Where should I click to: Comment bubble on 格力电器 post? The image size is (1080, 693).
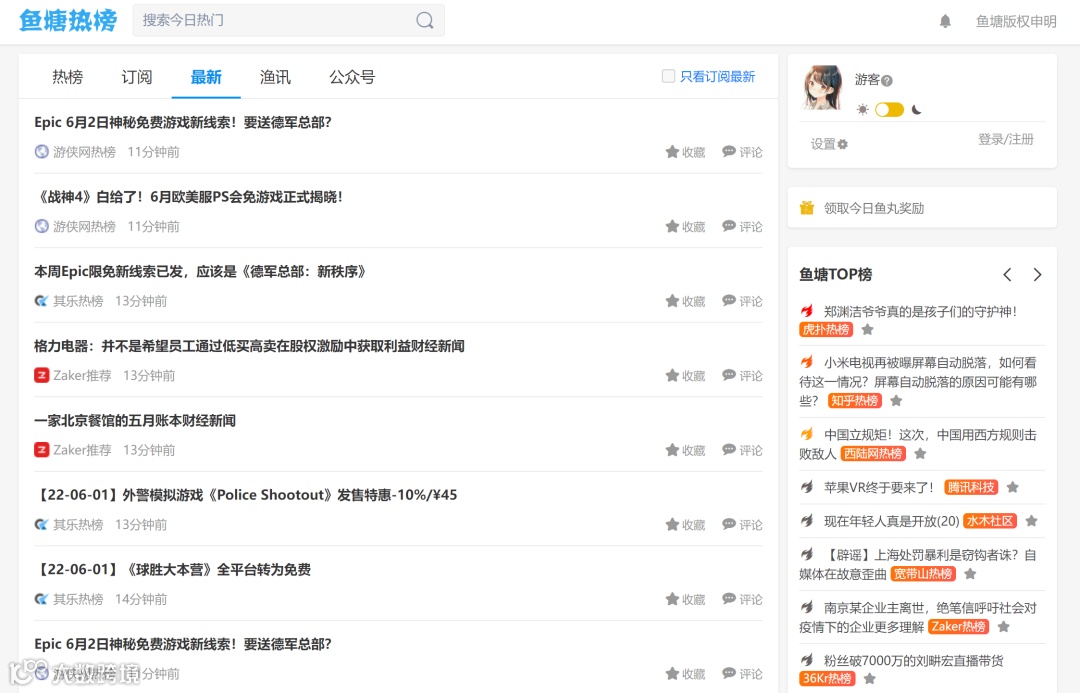[x=729, y=375]
